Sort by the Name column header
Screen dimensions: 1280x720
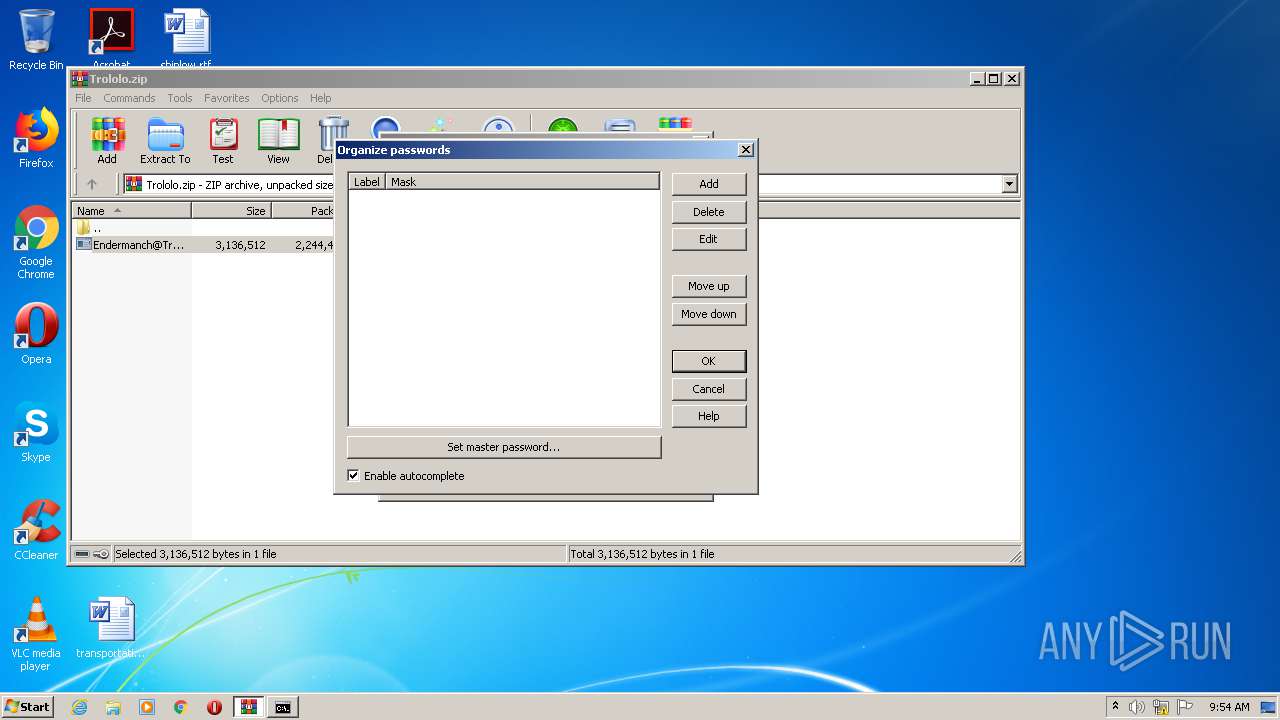click(132, 211)
